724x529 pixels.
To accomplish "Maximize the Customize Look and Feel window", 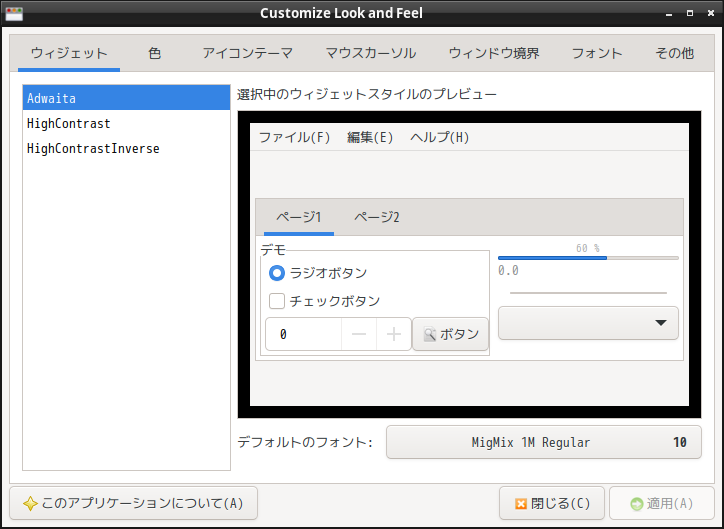I will point(690,13).
